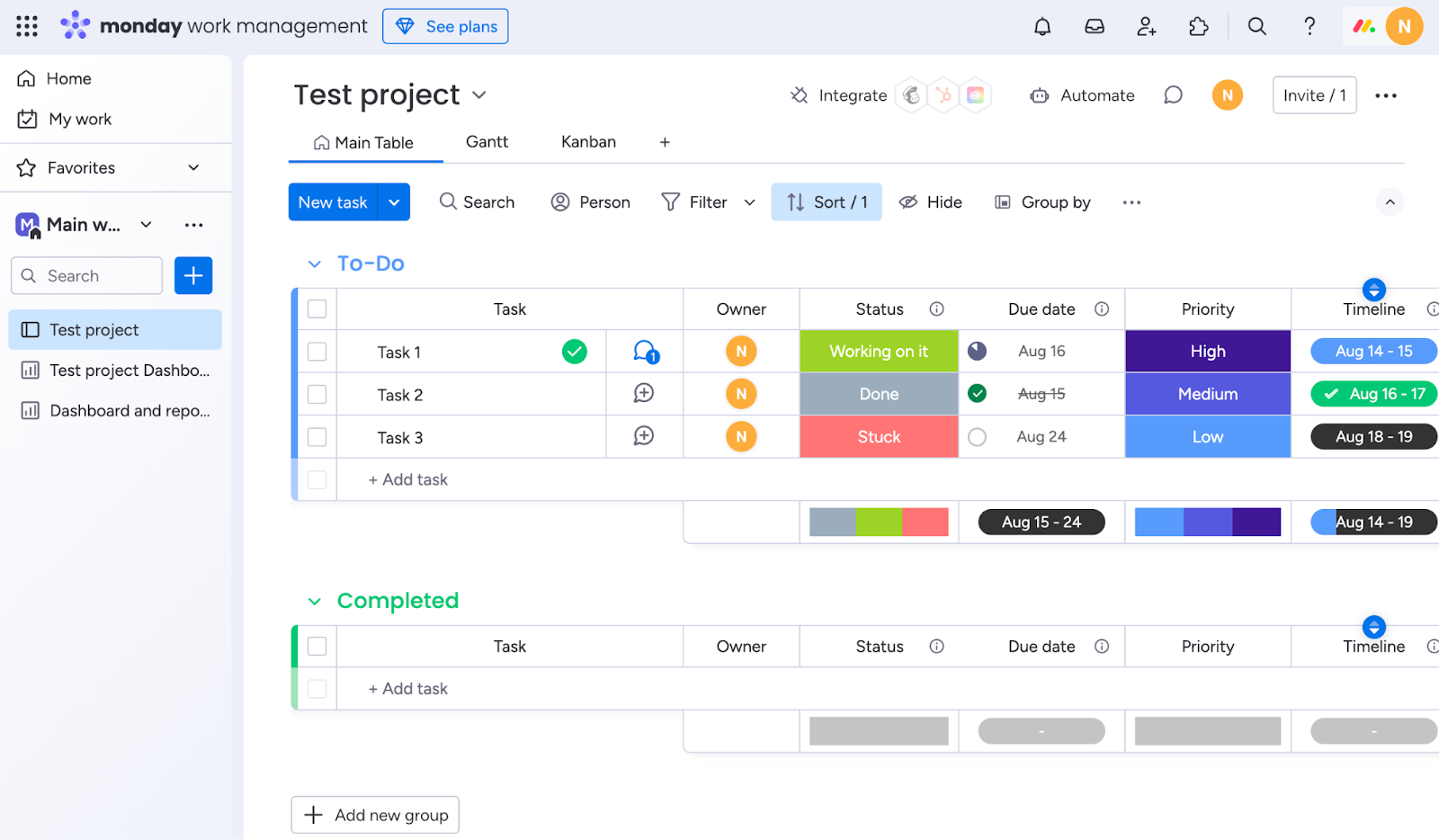This screenshot has width=1439, height=840.
Task: Open New task dropdown arrow
Action: [394, 202]
